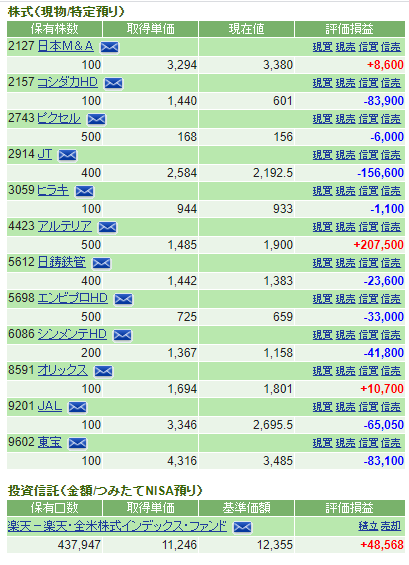
Task: Click the 積立 link for the fund
Action: [368, 526]
